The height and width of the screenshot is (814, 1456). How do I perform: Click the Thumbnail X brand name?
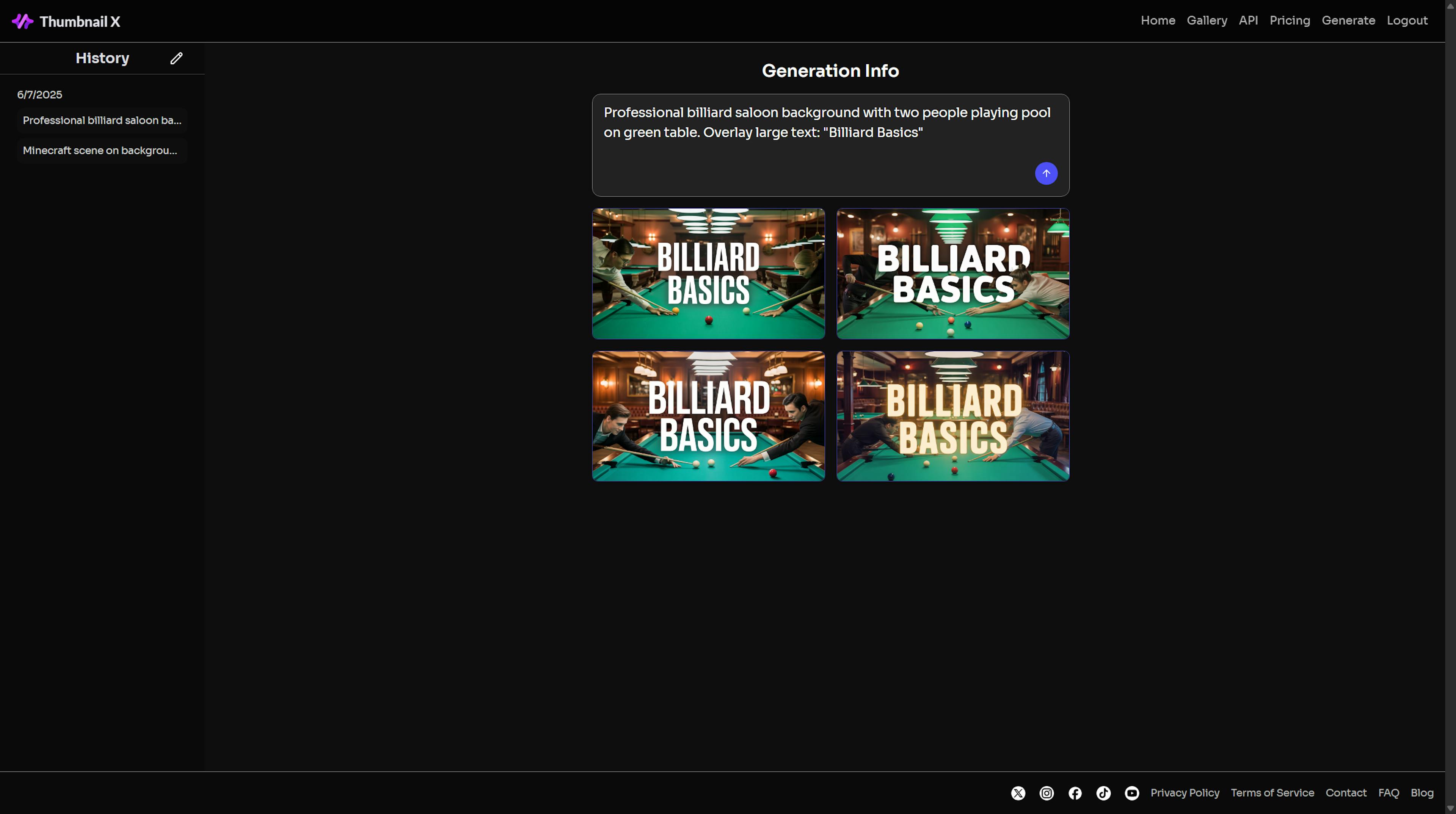click(x=80, y=22)
